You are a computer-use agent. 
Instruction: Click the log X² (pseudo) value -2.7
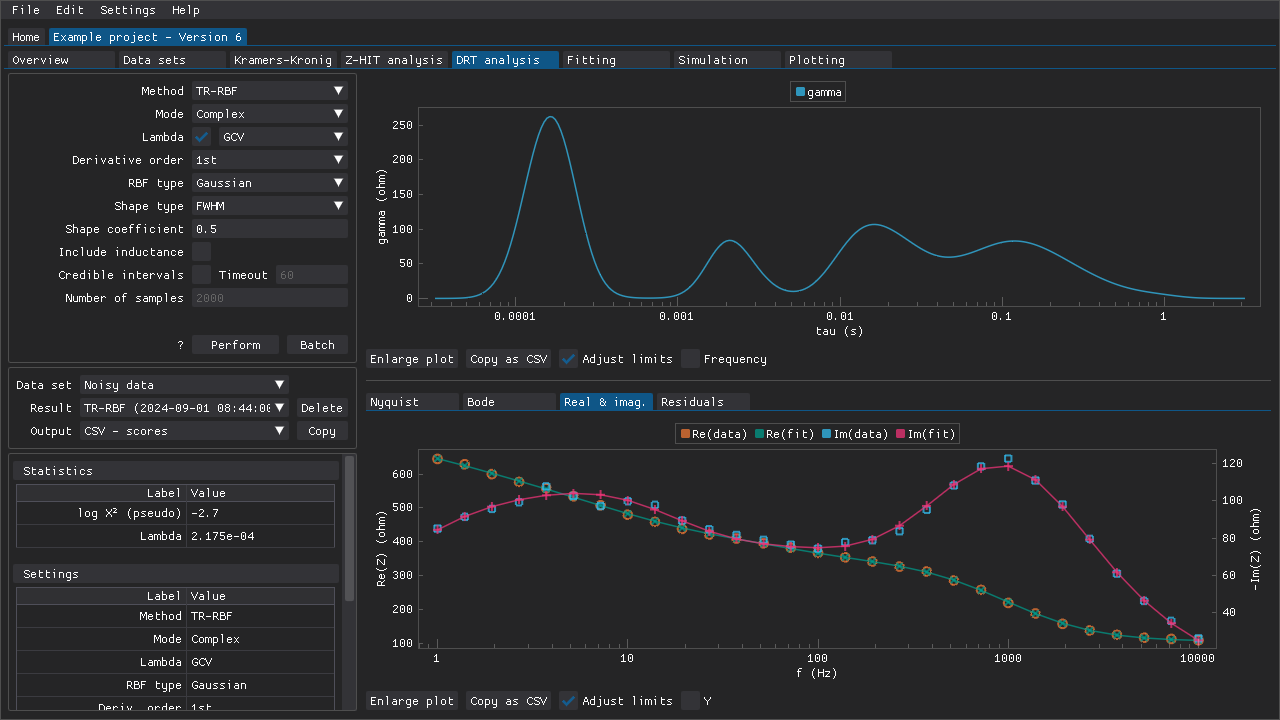click(260, 514)
